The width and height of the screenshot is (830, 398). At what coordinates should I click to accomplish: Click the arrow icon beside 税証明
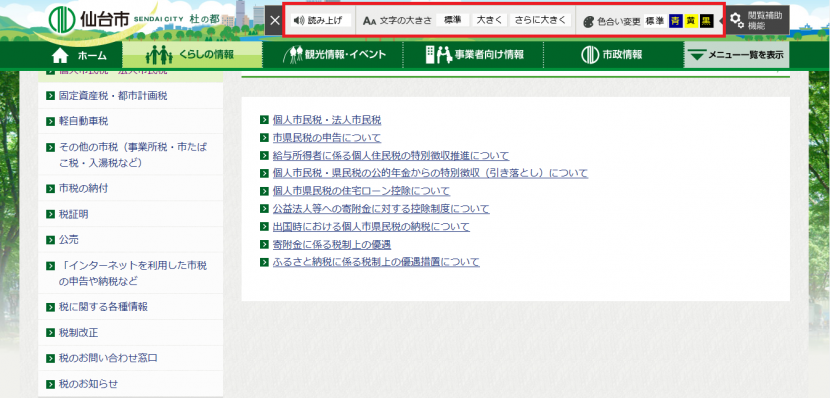(x=50, y=214)
